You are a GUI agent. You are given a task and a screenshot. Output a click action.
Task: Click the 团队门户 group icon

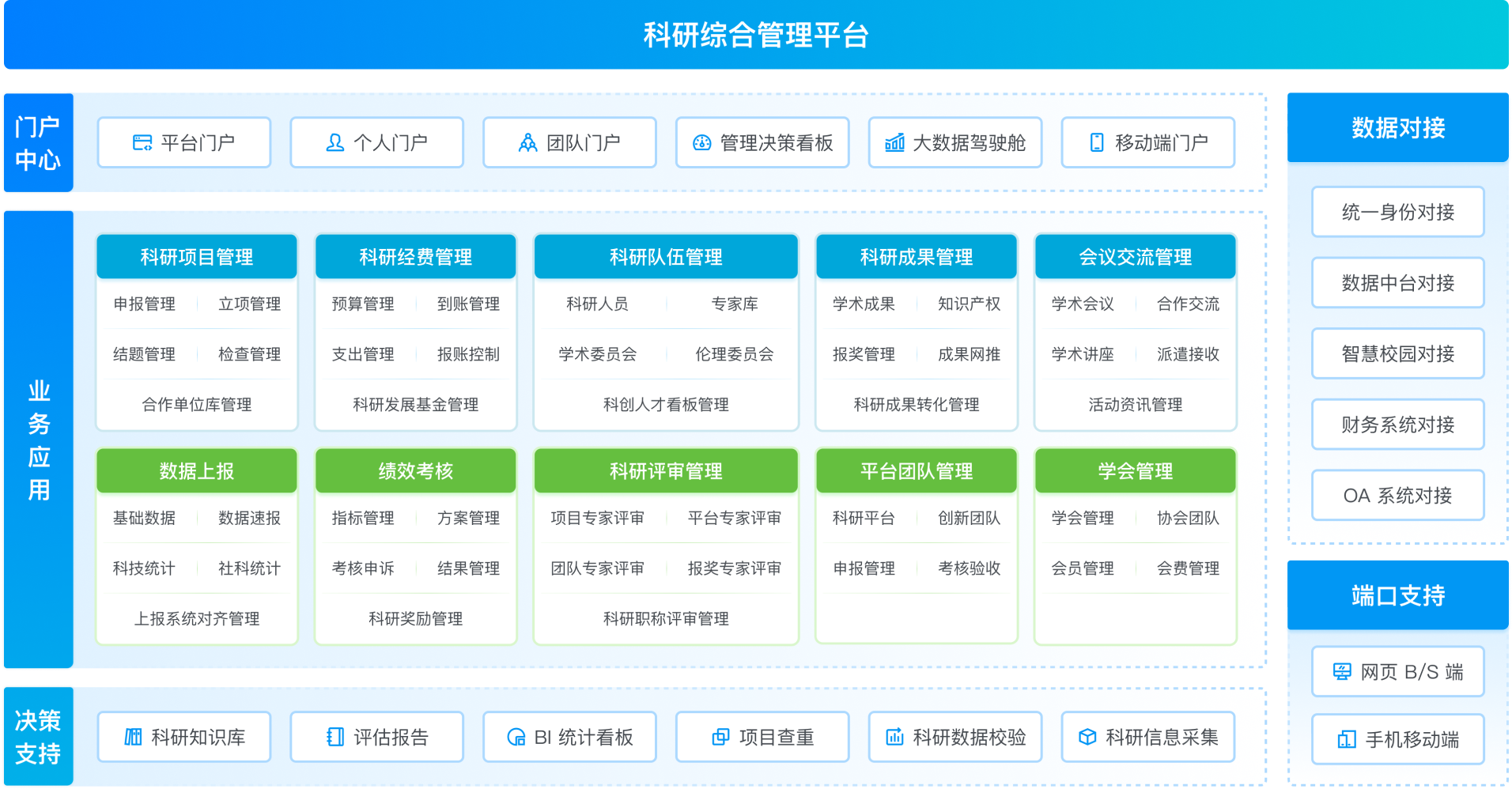tap(527, 143)
